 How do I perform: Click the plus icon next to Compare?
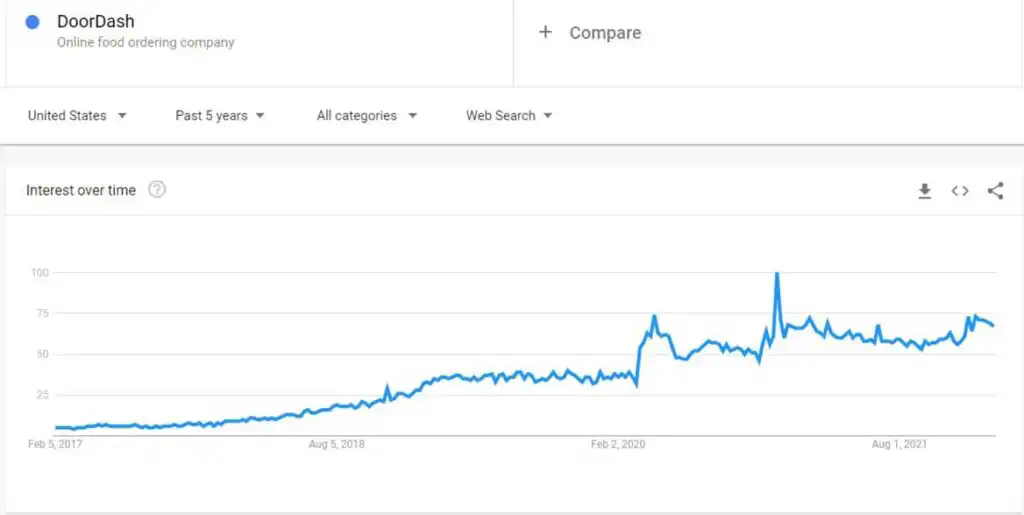tap(545, 32)
